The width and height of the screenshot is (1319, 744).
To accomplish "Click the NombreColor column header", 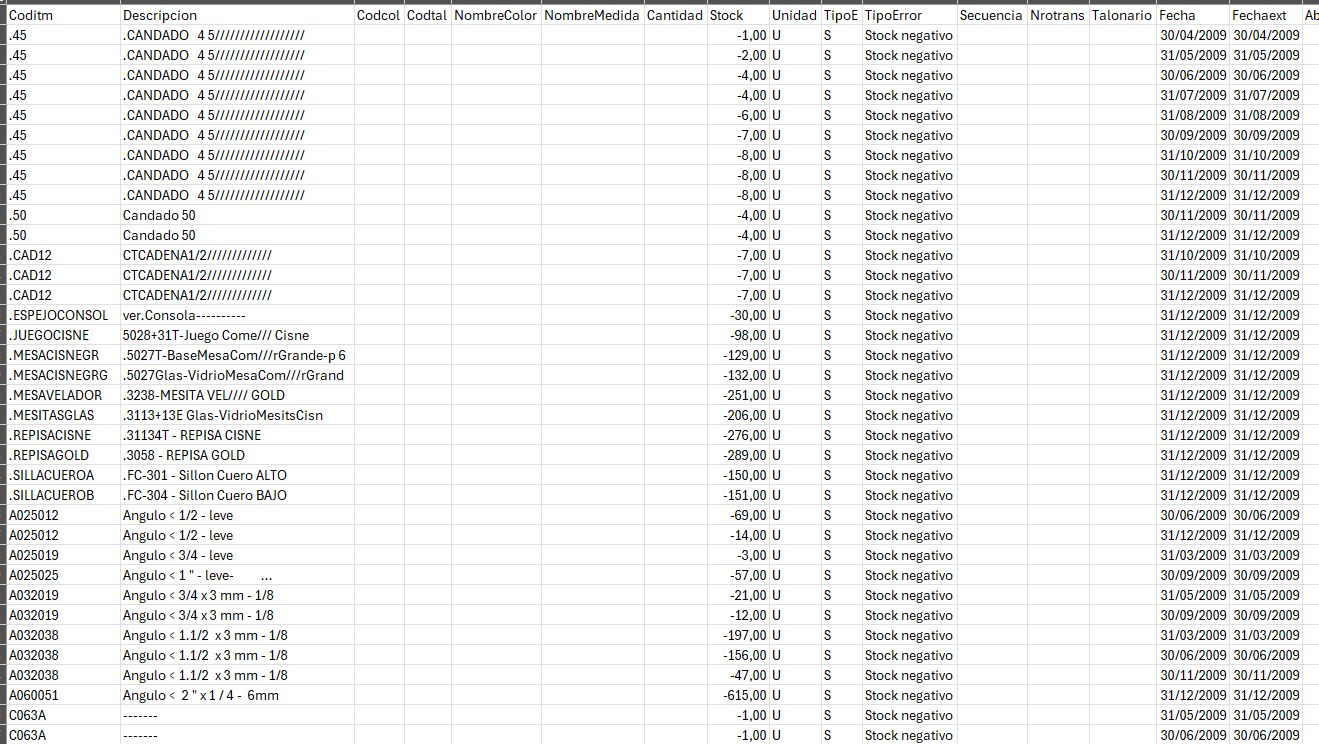I will click(495, 15).
